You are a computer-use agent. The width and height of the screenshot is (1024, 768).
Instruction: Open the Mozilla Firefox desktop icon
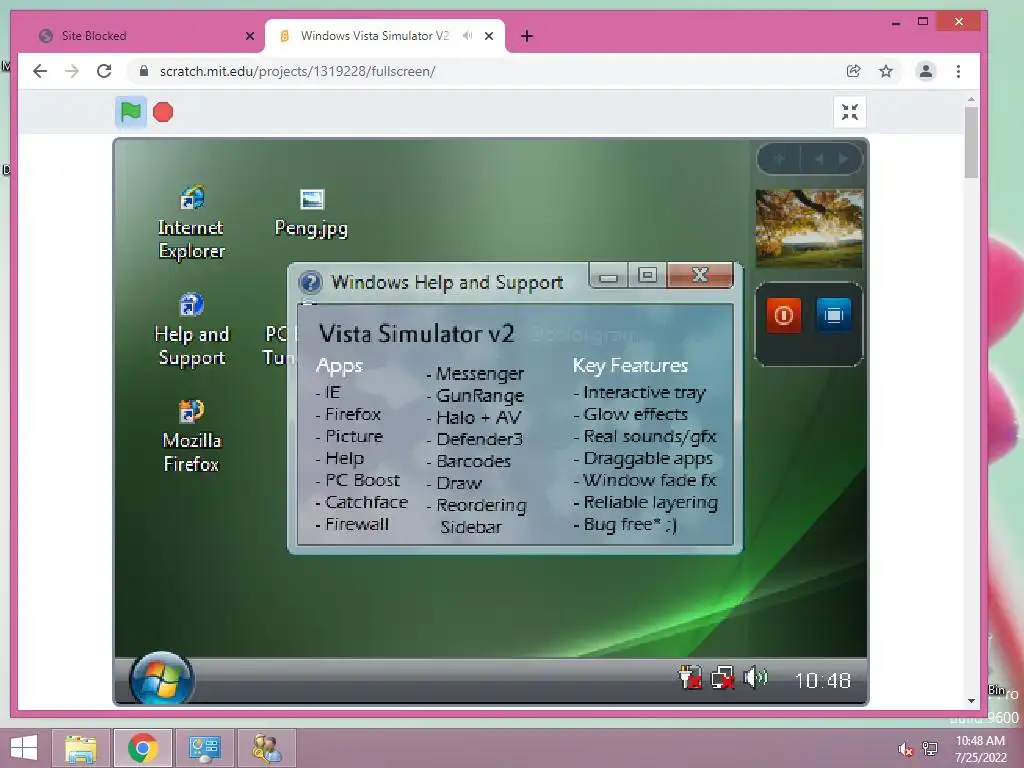tap(191, 436)
